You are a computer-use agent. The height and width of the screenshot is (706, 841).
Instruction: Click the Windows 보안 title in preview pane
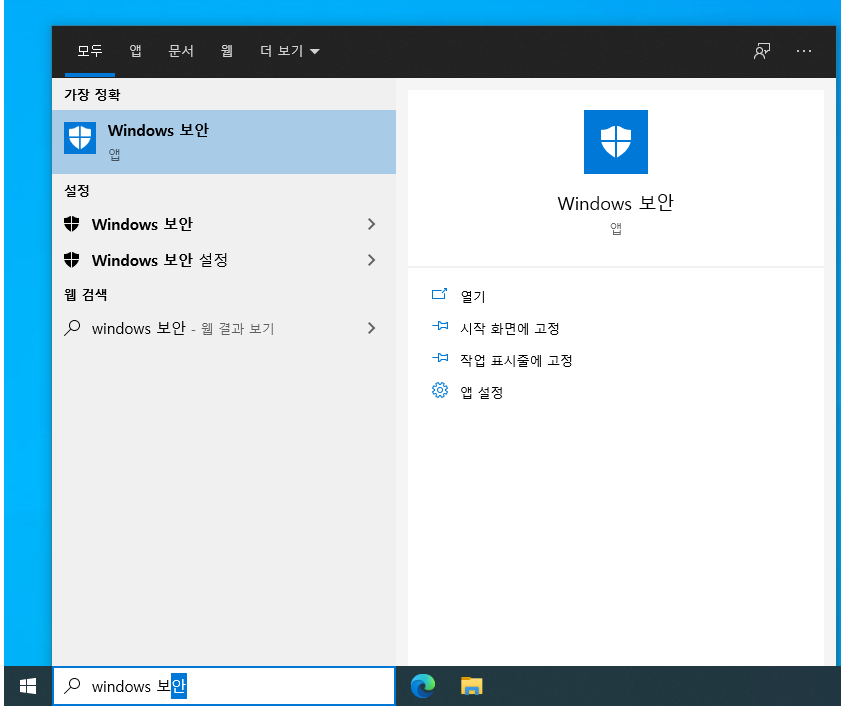(615, 203)
